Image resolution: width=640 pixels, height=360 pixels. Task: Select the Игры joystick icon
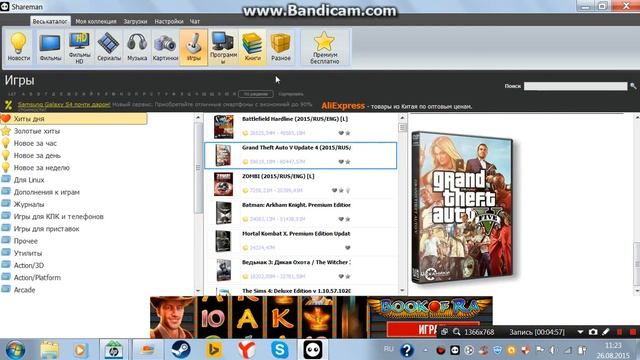click(x=193, y=47)
